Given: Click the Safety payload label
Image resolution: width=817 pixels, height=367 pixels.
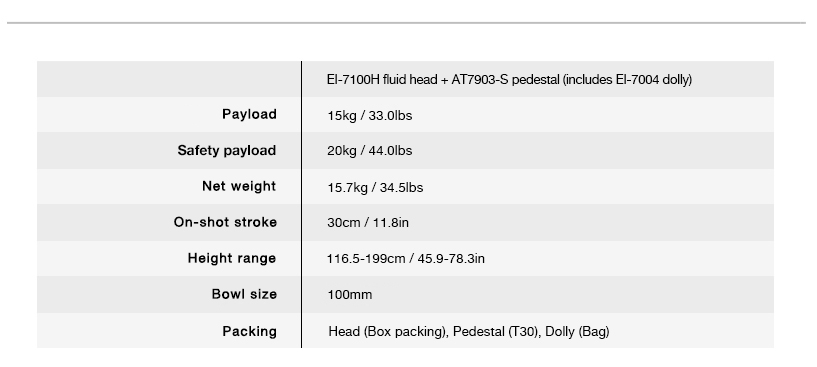Looking at the screenshot, I should coord(227,150).
